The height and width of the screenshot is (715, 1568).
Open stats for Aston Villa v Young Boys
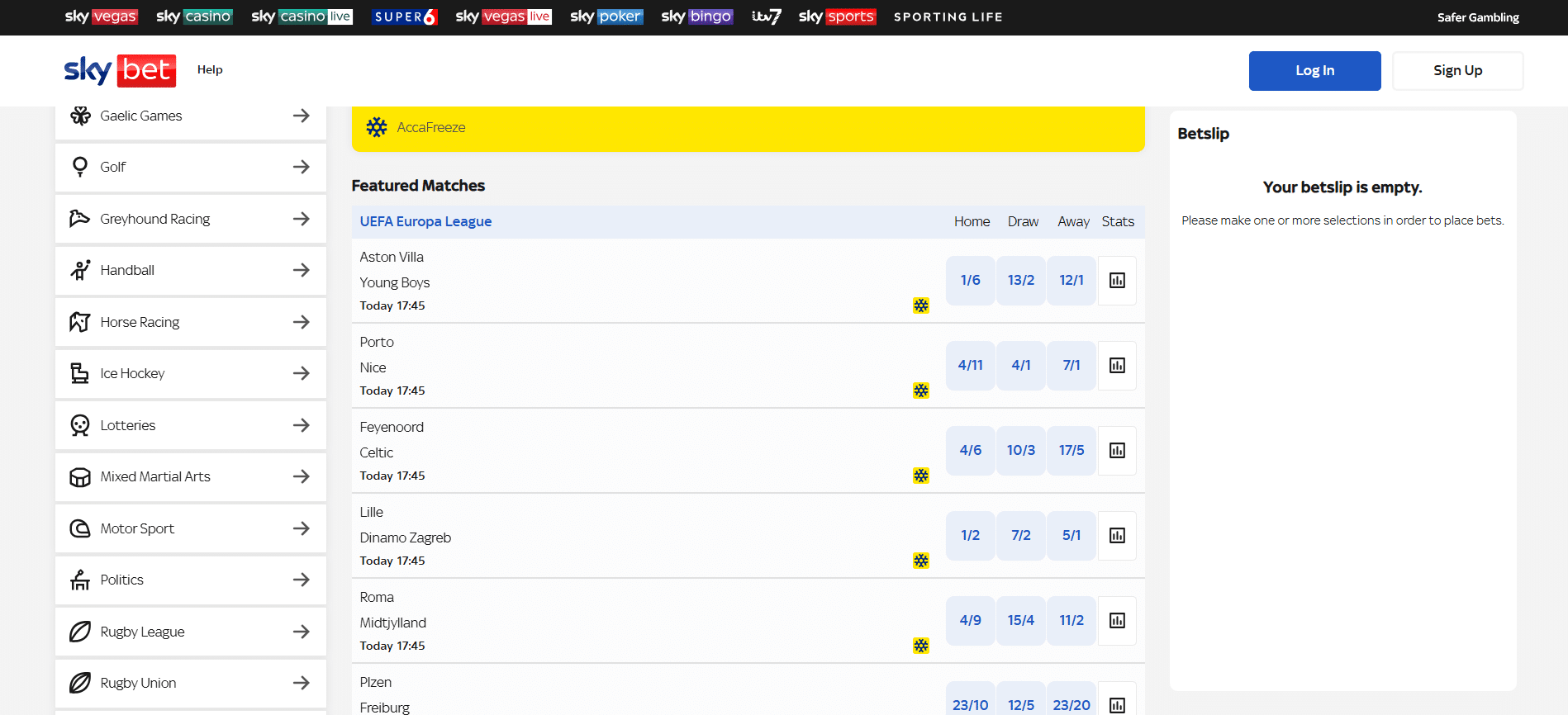click(1117, 281)
